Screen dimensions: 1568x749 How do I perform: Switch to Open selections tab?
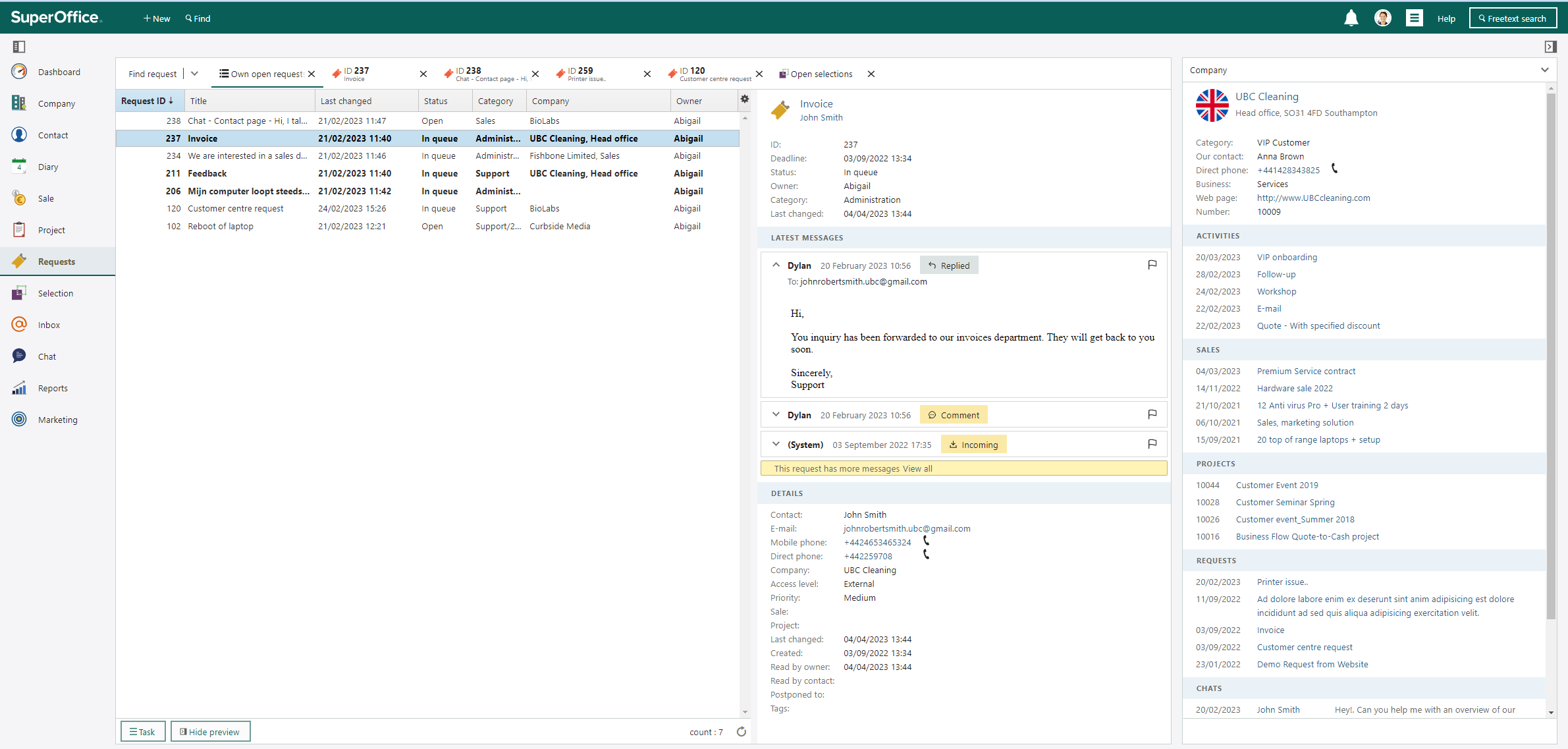click(815, 74)
